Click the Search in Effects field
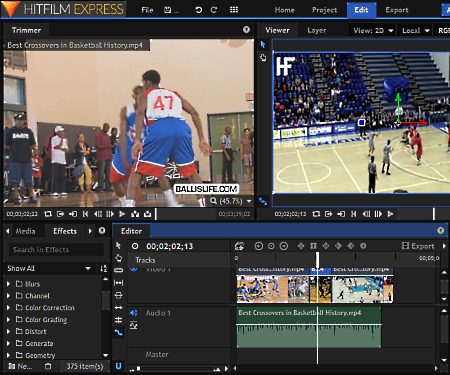 56,250
